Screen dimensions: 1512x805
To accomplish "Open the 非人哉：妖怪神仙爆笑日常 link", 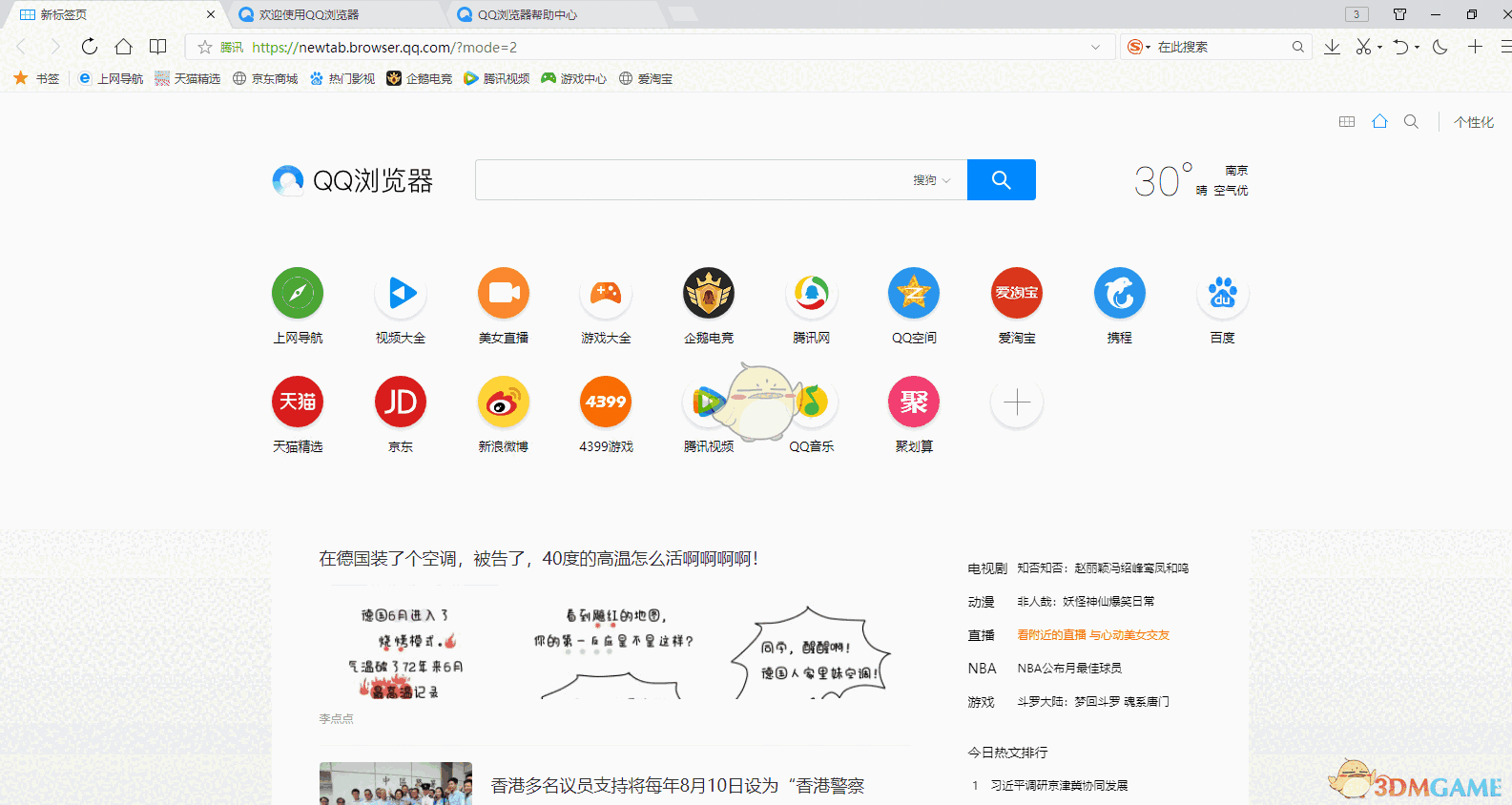I will pyautogui.click(x=1086, y=601).
